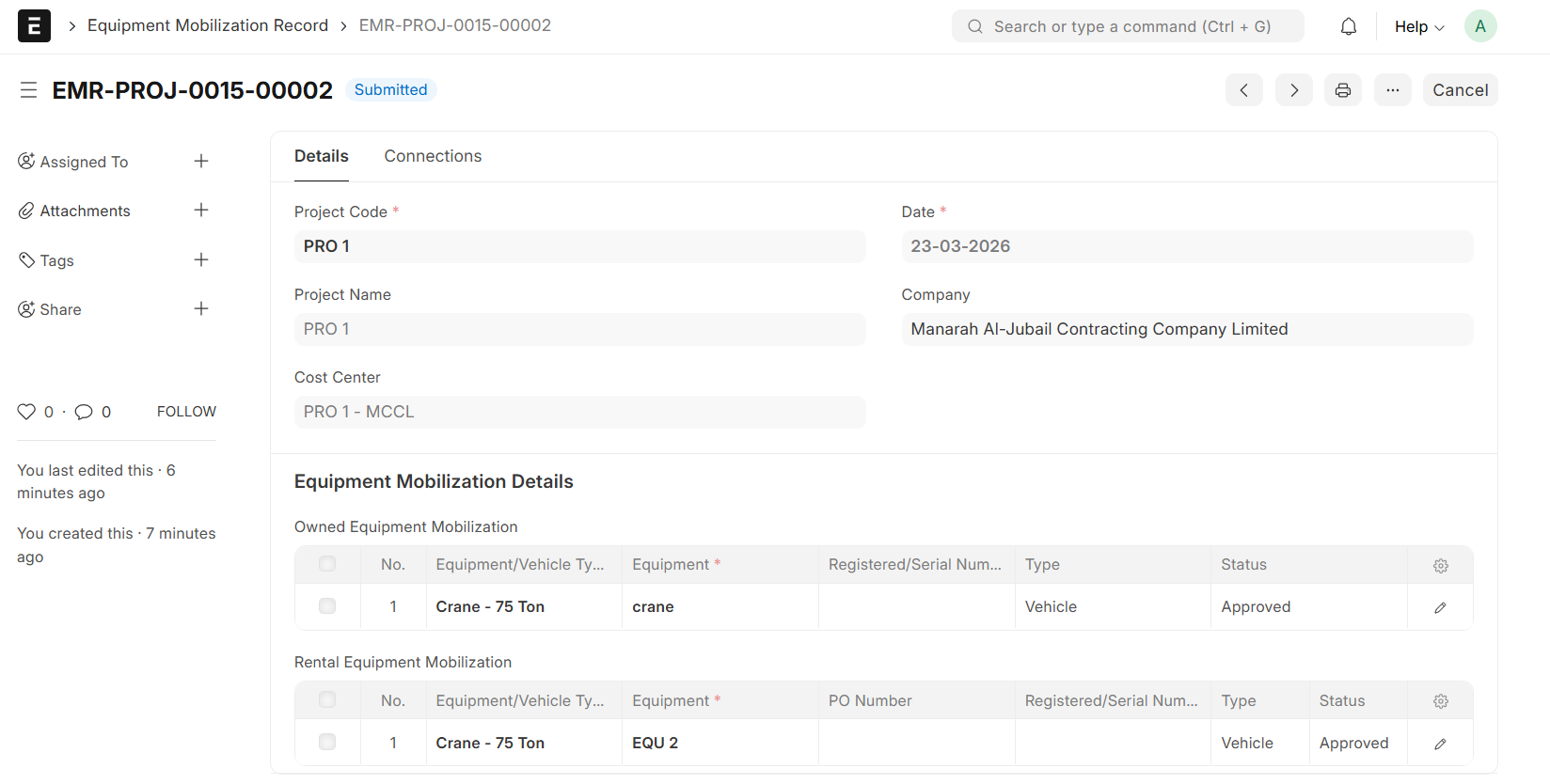Focus the search or command bar
1550x784 pixels.
tap(1128, 26)
